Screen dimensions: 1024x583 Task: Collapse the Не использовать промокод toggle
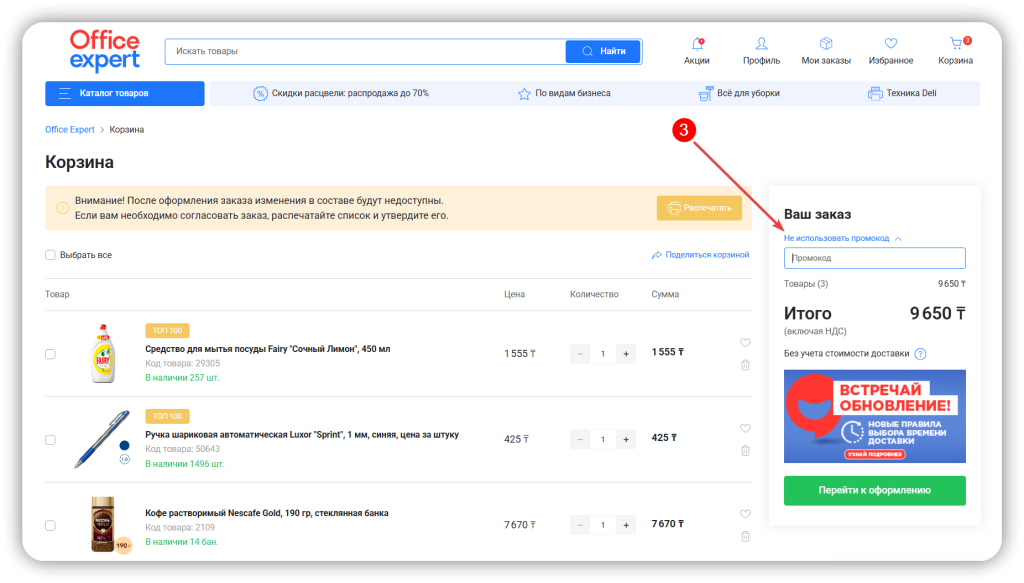pyautogui.click(x=842, y=238)
